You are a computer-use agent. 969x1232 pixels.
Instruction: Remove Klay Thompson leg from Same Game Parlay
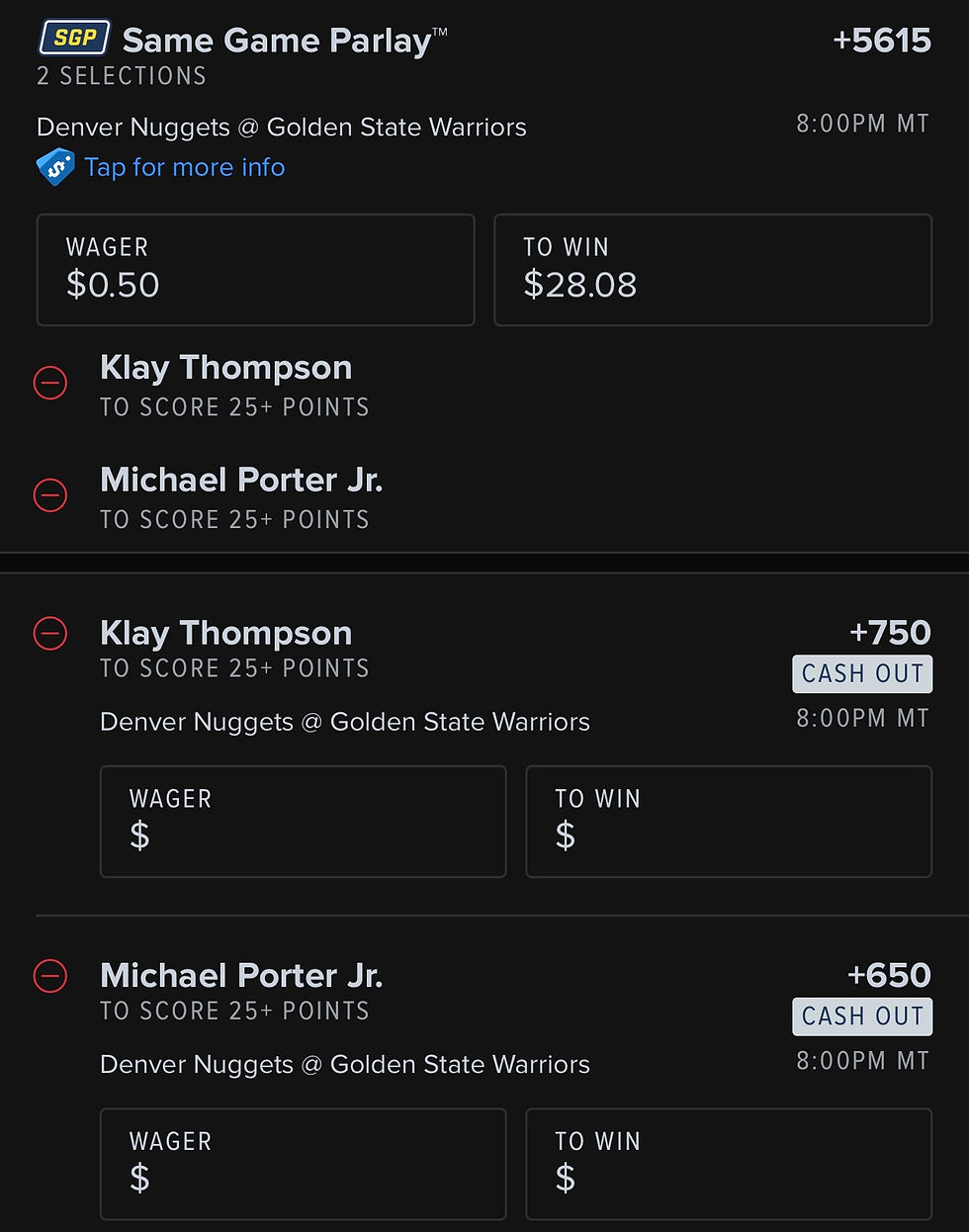(x=50, y=383)
